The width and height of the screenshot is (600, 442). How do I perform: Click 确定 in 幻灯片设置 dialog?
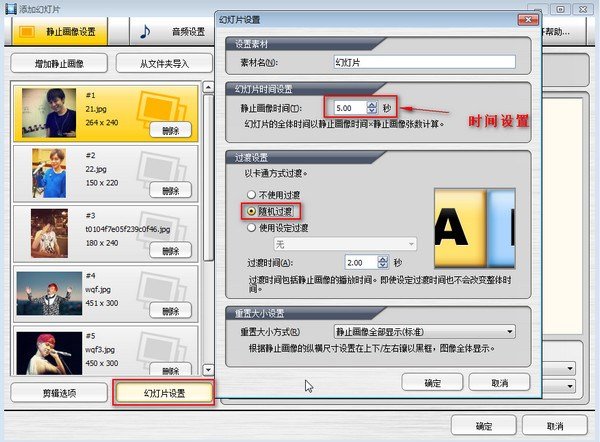click(x=432, y=382)
